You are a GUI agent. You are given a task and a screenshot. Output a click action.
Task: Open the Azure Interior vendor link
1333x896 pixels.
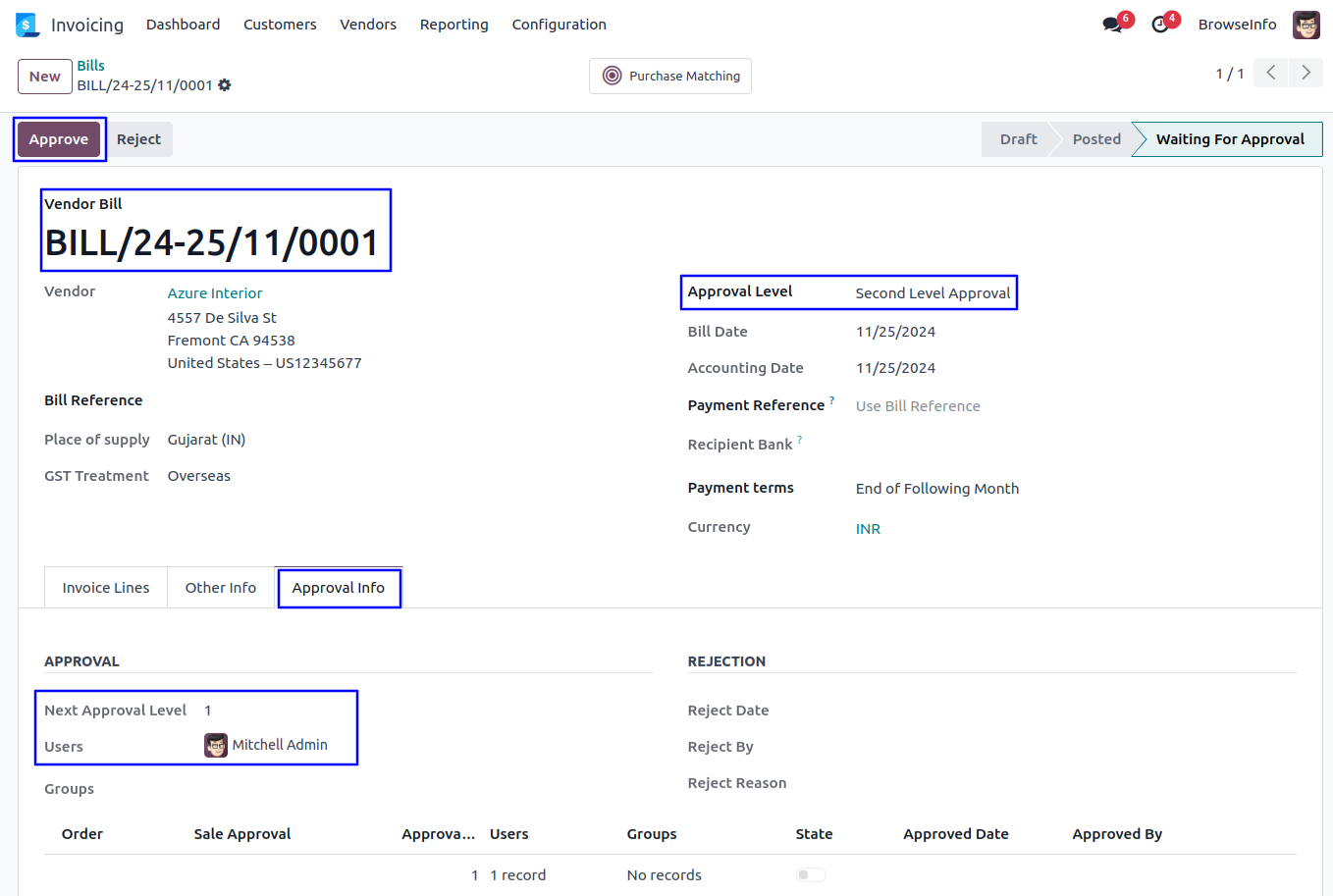click(215, 293)
